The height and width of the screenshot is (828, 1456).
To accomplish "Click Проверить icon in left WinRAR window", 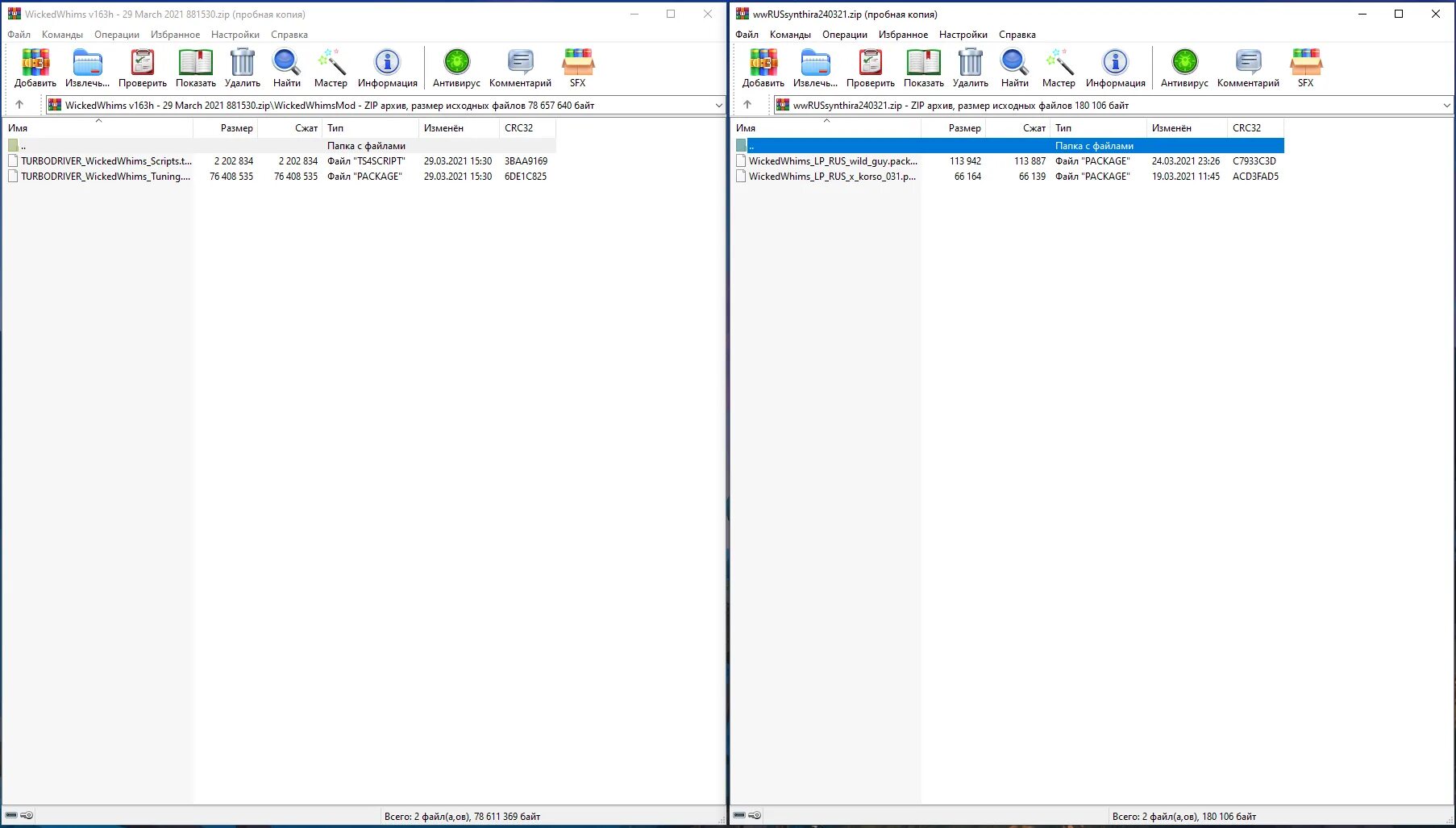I will (143, 68).
